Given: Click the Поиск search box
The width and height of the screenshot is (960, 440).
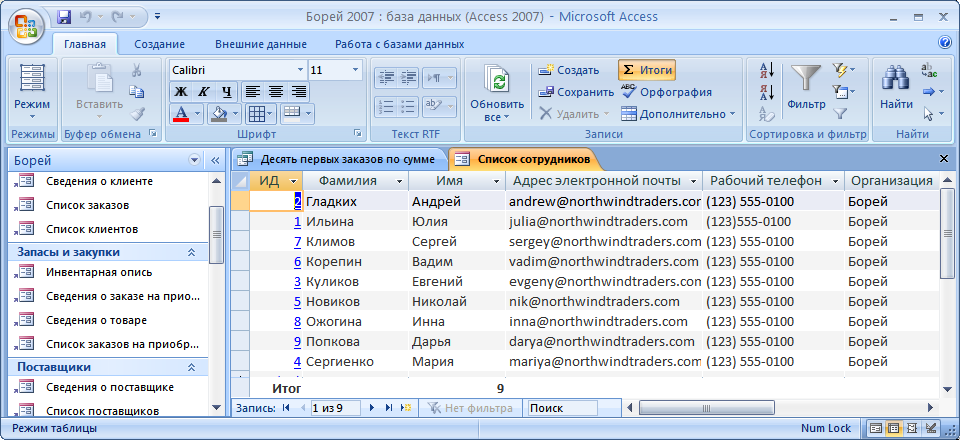Looking at the screenshot, I should (x=563, y=408).
